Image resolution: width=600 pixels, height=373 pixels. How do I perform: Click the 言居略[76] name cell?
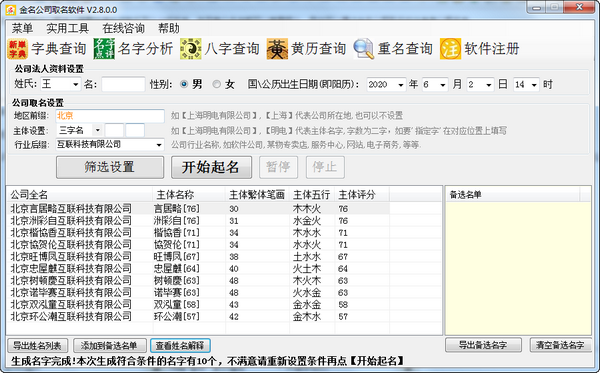pyautogui.click(x=176, y=208)
